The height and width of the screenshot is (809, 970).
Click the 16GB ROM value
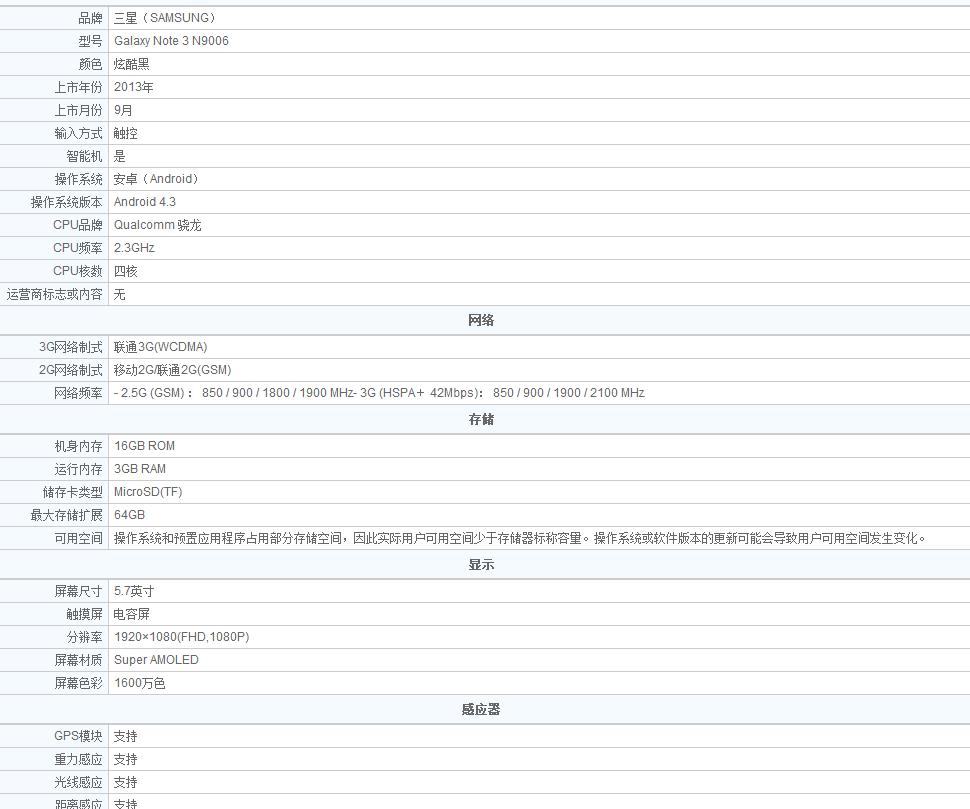pos(145,446)
